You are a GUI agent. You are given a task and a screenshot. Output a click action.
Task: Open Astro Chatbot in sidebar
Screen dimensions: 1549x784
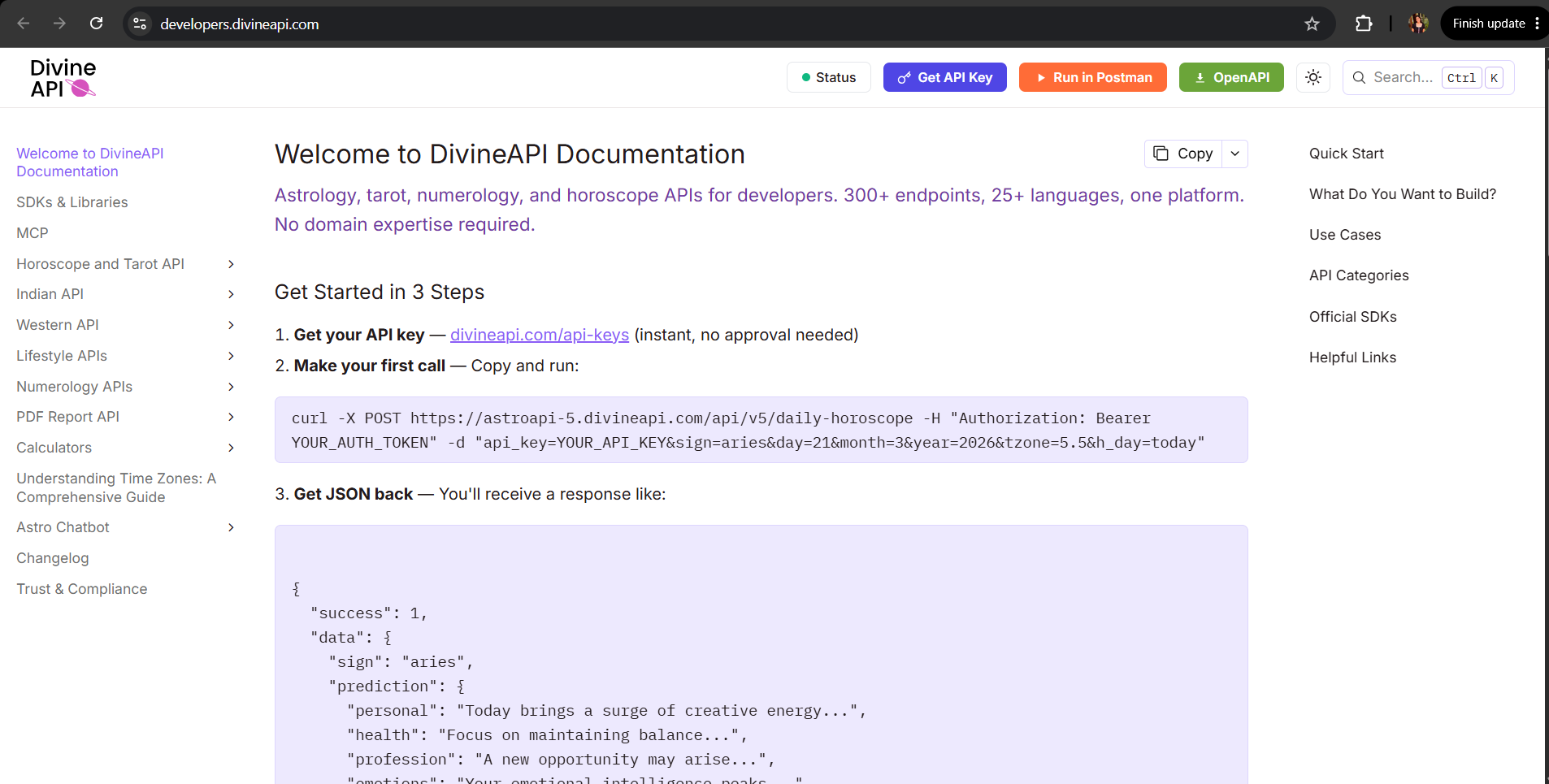tap(63, 527)
